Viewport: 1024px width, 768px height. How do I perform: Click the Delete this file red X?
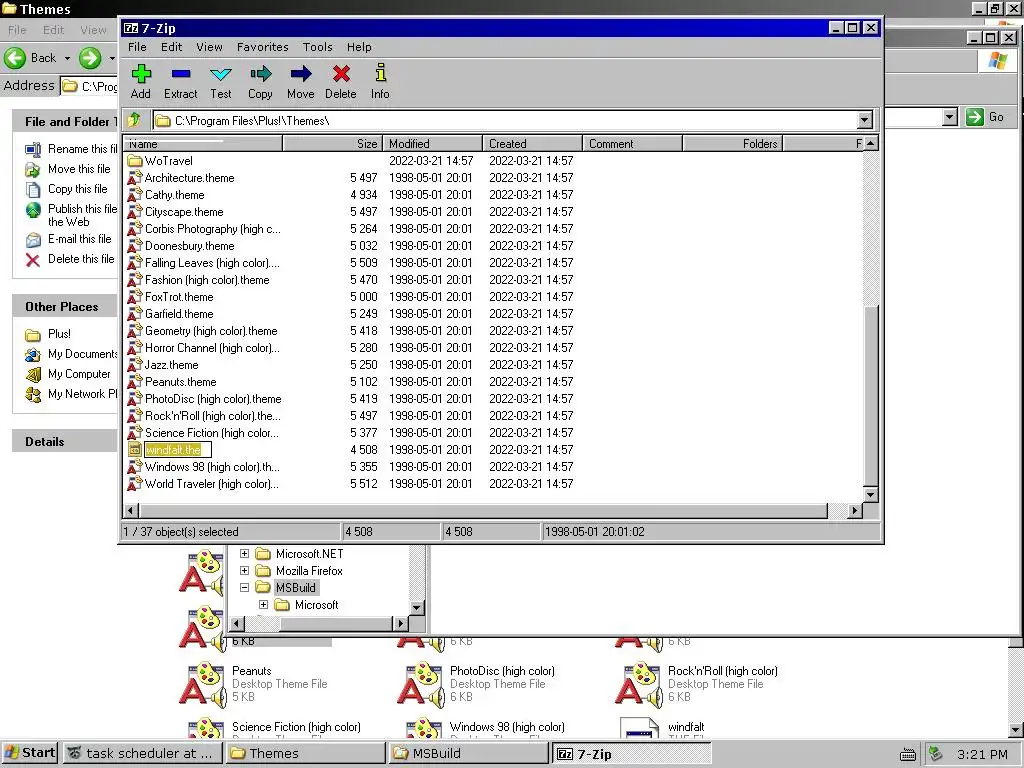pos(33,260)
